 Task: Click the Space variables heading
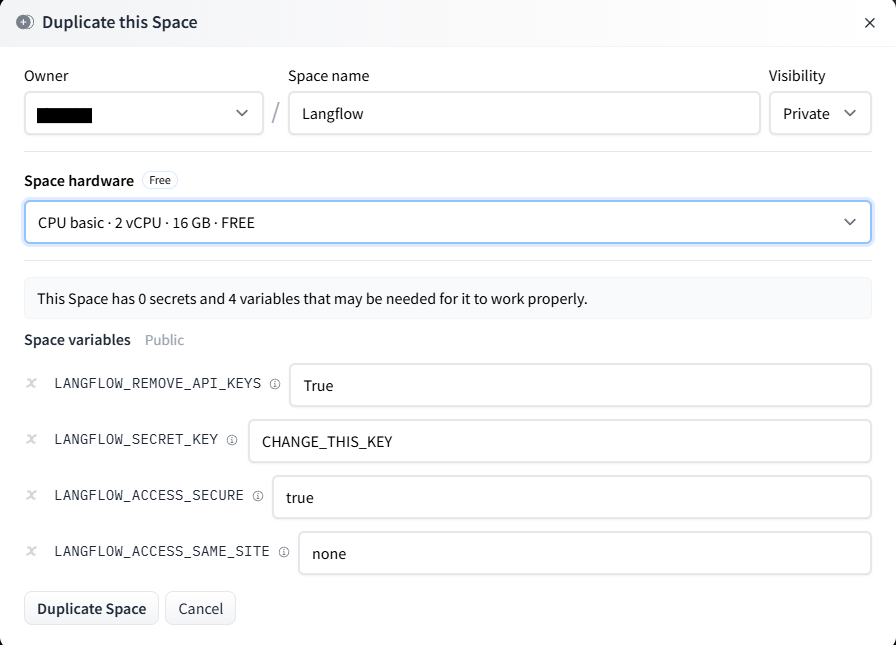click(x=77, y=340)
